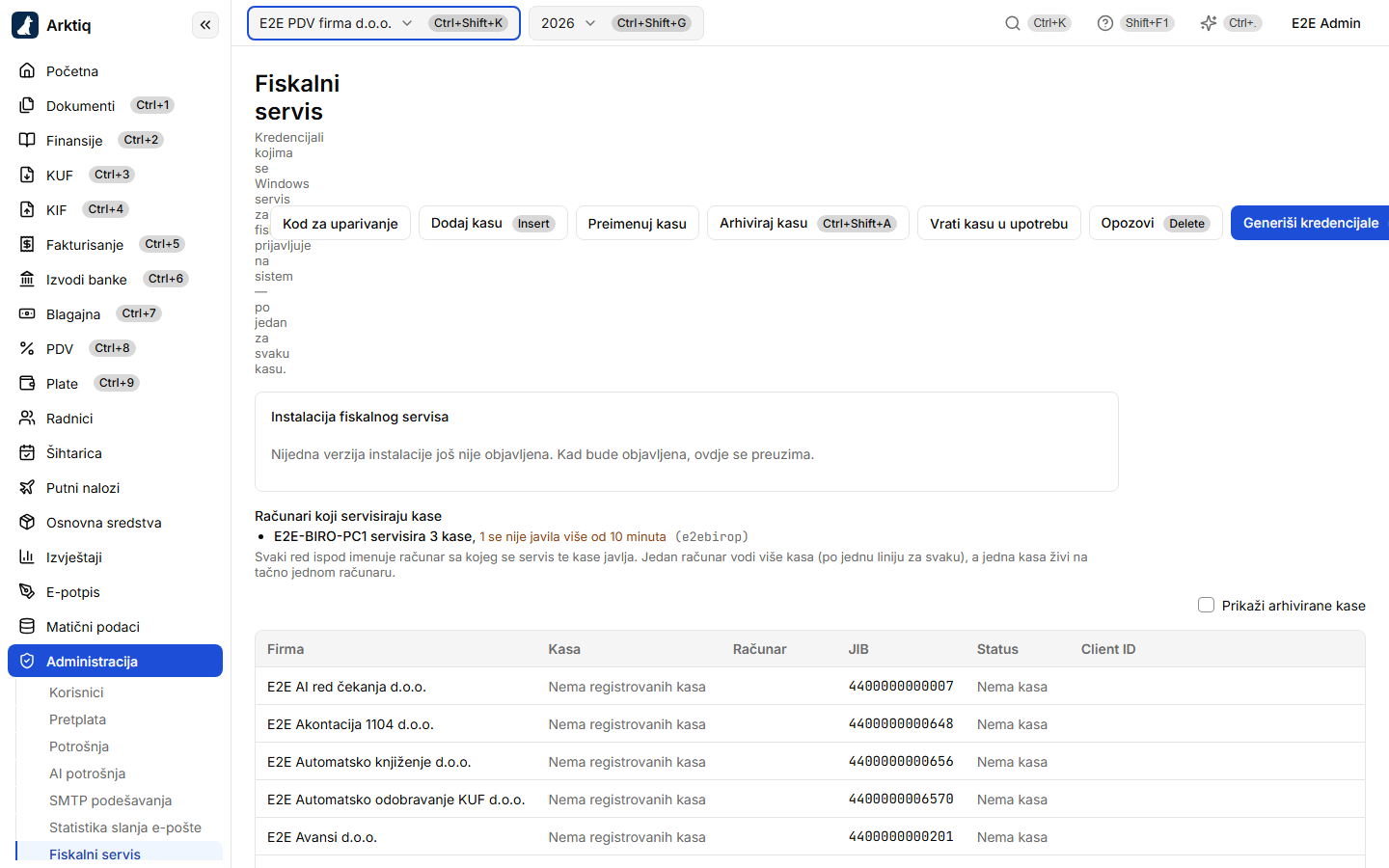The height and width of the screenshot is (868, 1389).
Task: Click the Arhiviraj kasu button
Action: coord(808,223)
